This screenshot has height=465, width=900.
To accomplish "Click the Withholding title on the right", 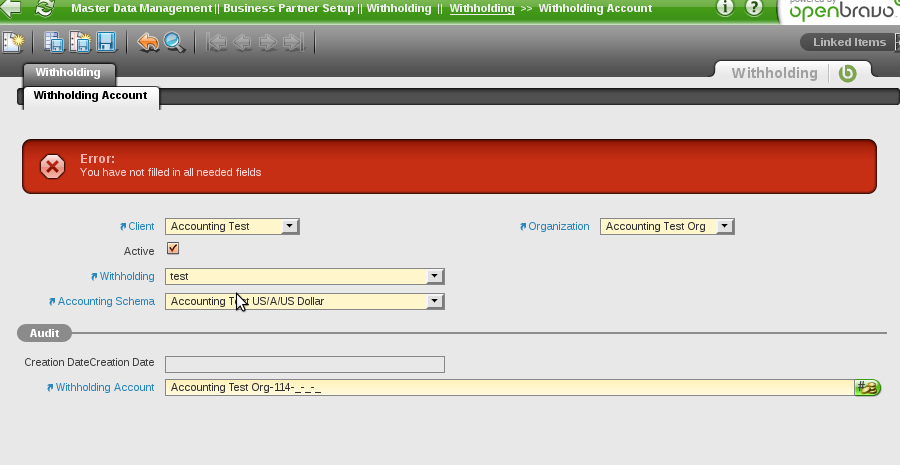I will click(x=774, y=73).
